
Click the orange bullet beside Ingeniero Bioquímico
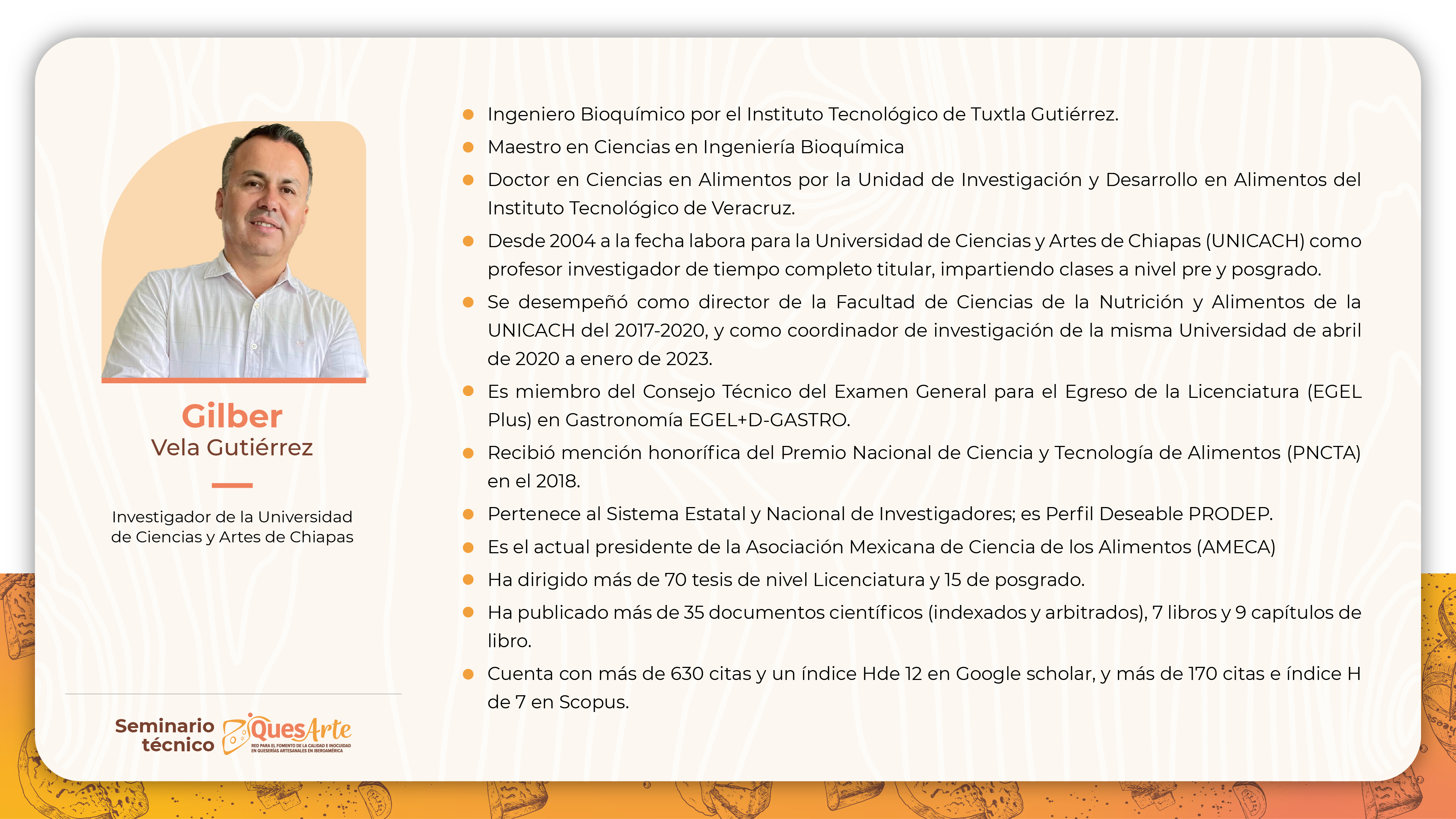coord(468,115)
